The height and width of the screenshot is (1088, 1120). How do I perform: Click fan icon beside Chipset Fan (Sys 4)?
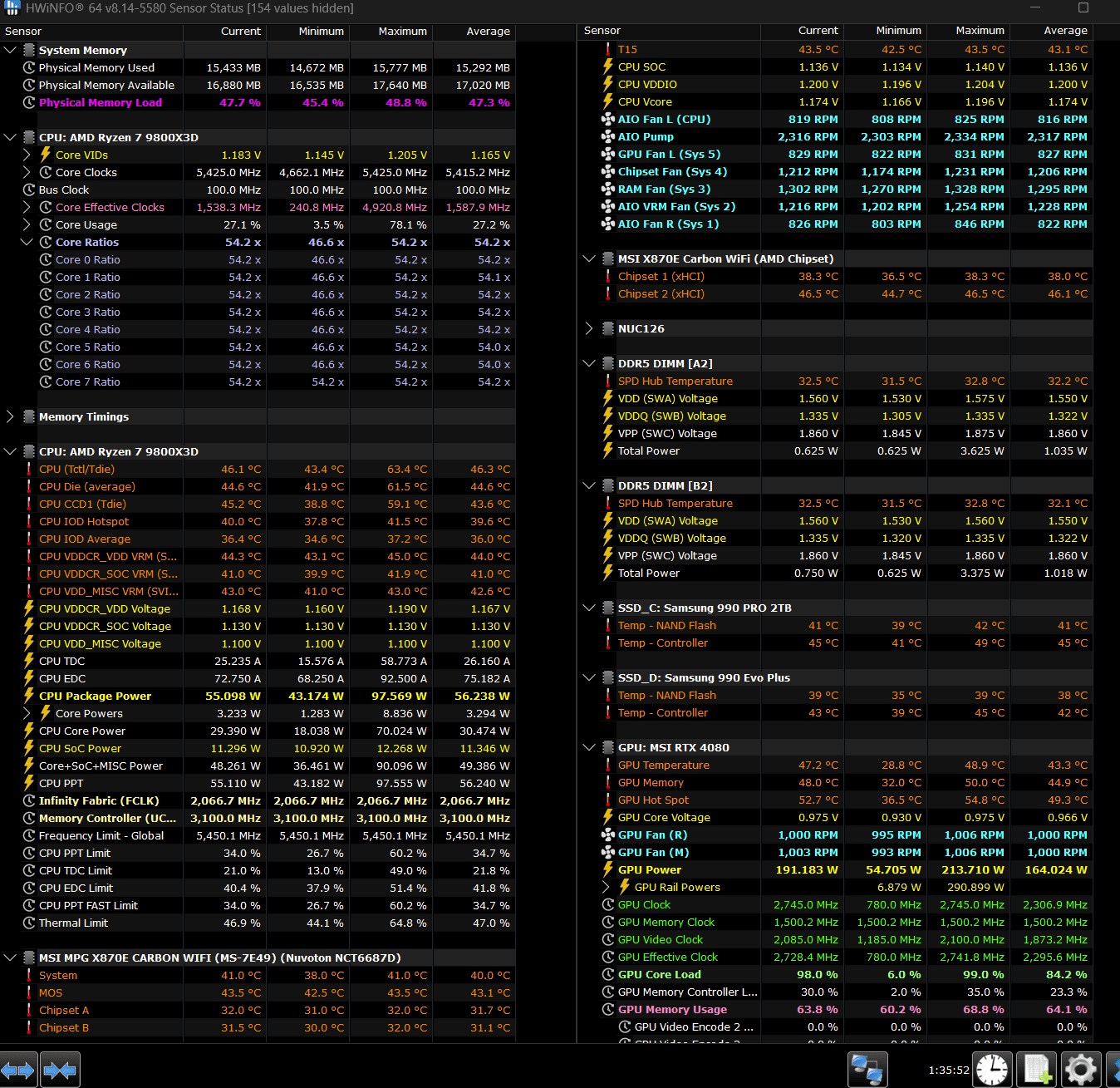tap(608, 171)
